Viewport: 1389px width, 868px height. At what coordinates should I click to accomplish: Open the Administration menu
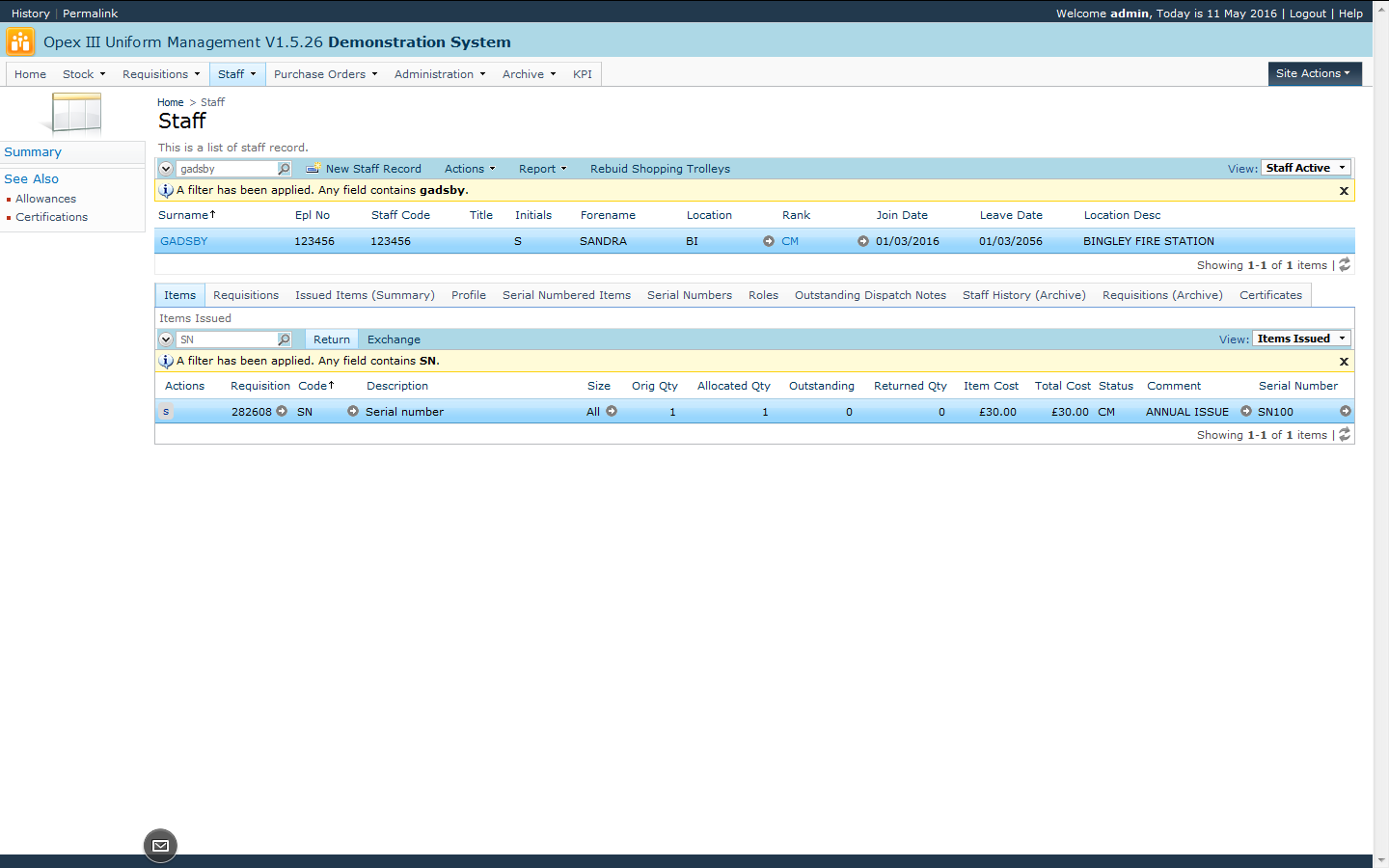click(x=440, y=74)
